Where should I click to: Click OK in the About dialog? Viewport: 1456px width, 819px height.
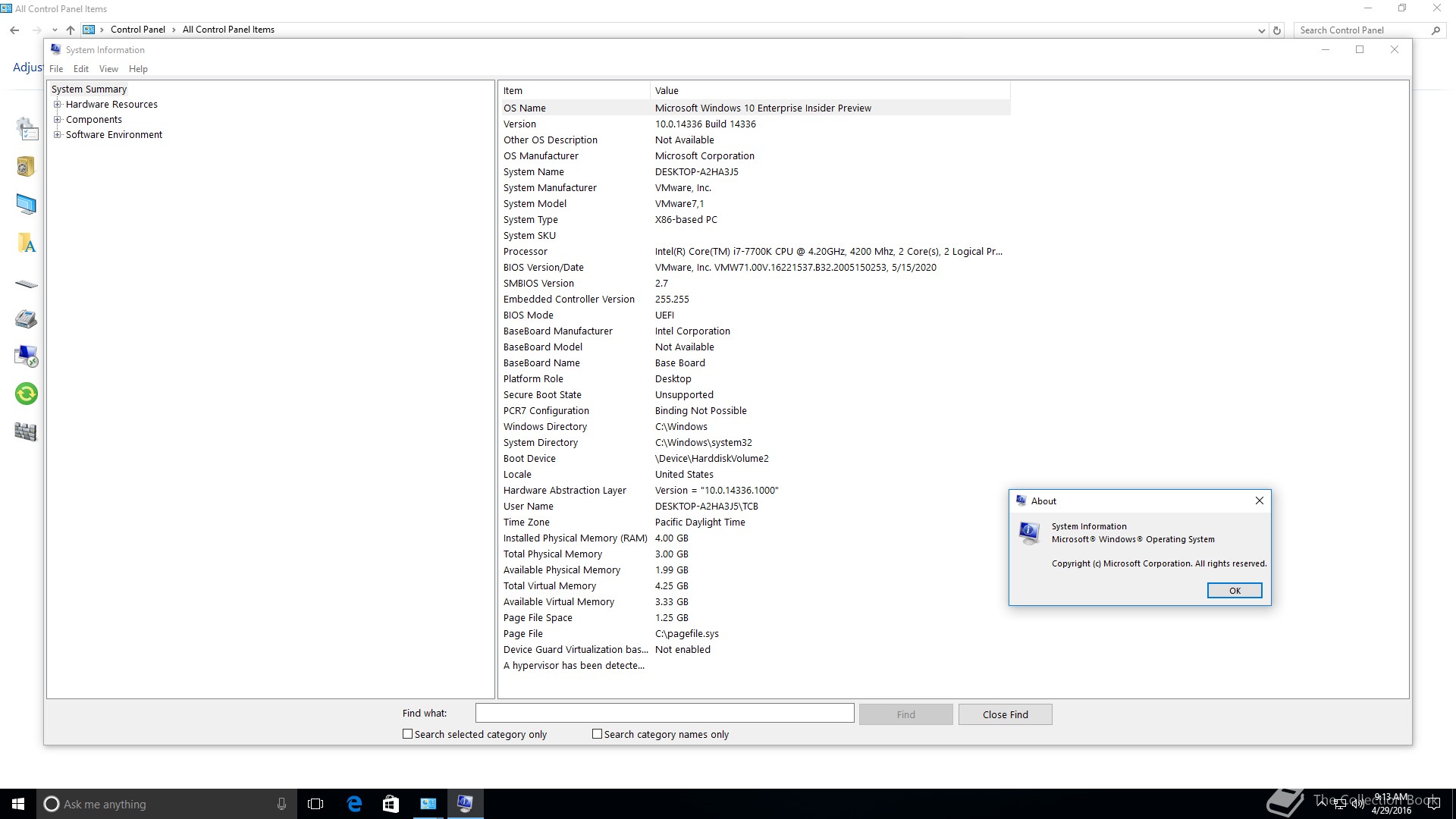[x=1235, y=591]
